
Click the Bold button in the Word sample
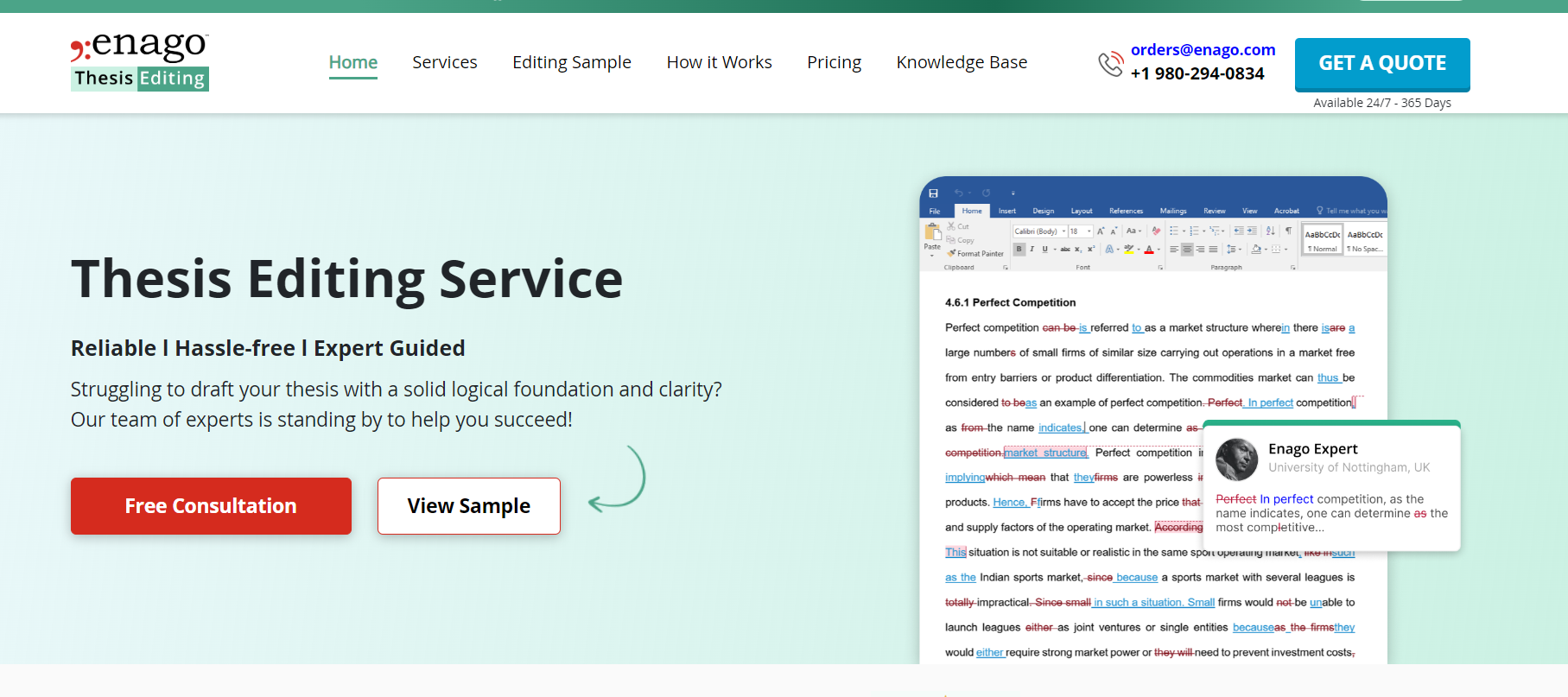coord(1019,249)
